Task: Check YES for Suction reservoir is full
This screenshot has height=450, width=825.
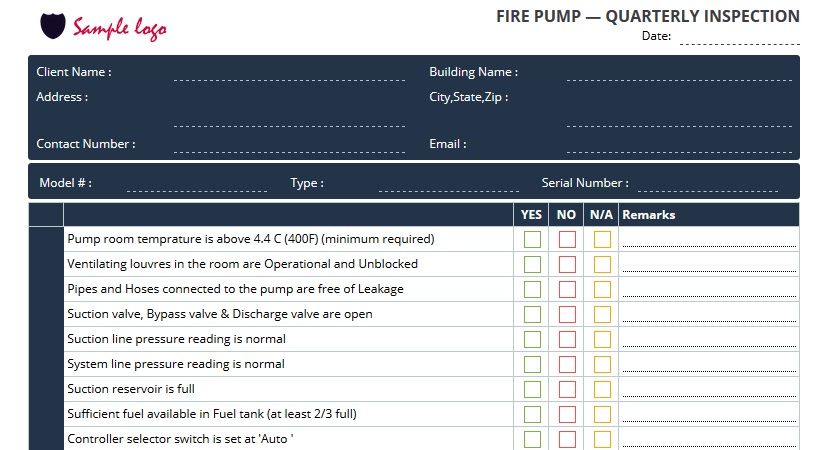Action: [532, 389]
